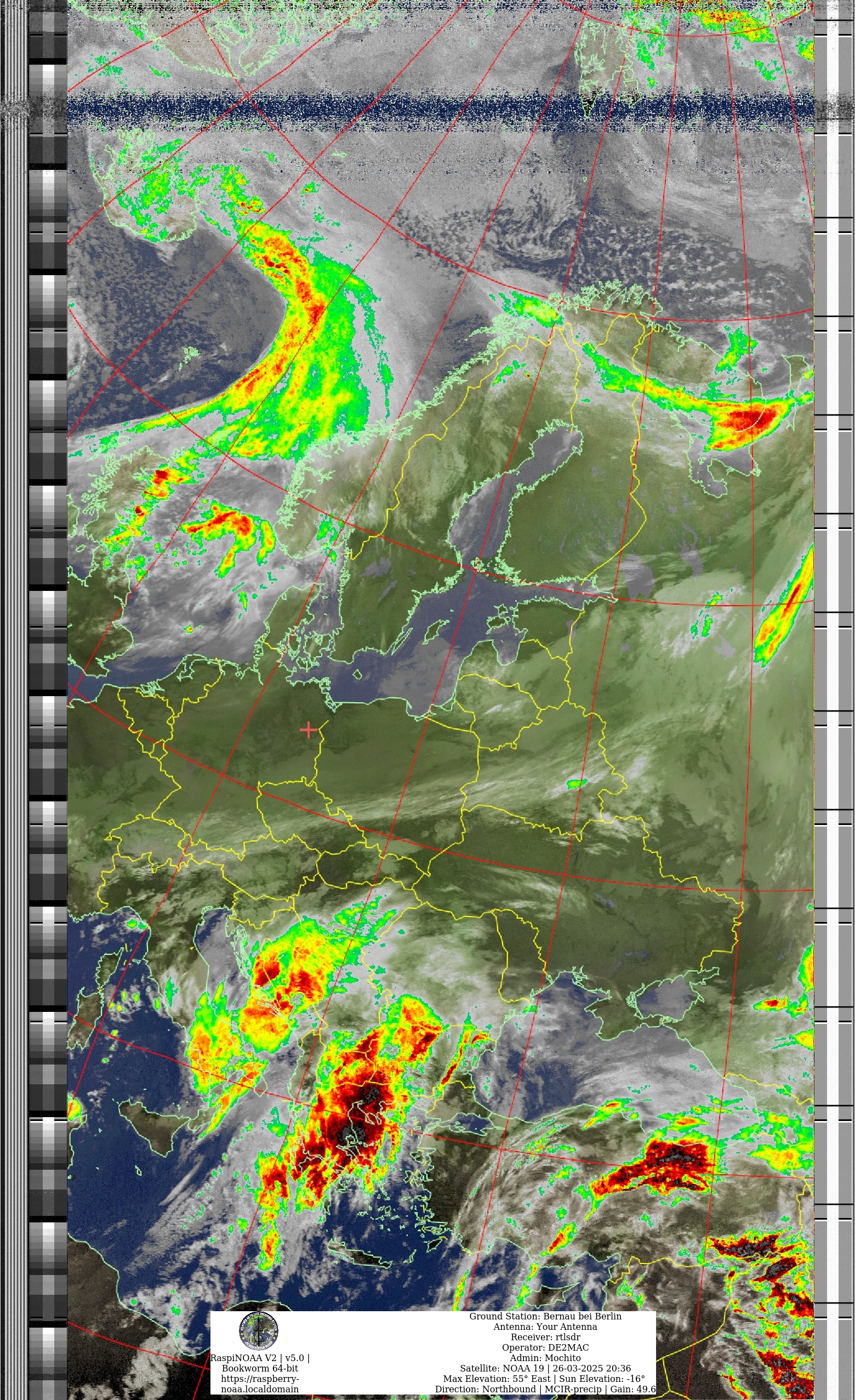
Task: Click the red cross ground station marker
Action: 308,730
